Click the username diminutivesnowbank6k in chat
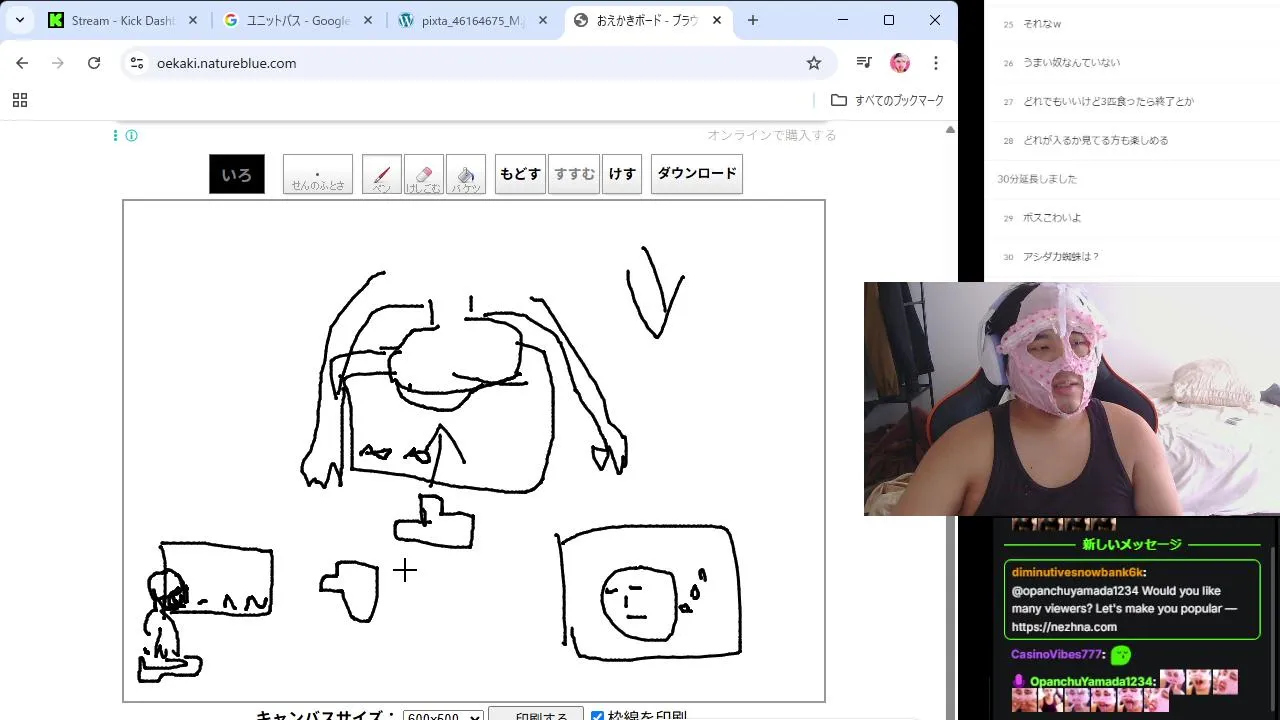 click(1077, 572)
